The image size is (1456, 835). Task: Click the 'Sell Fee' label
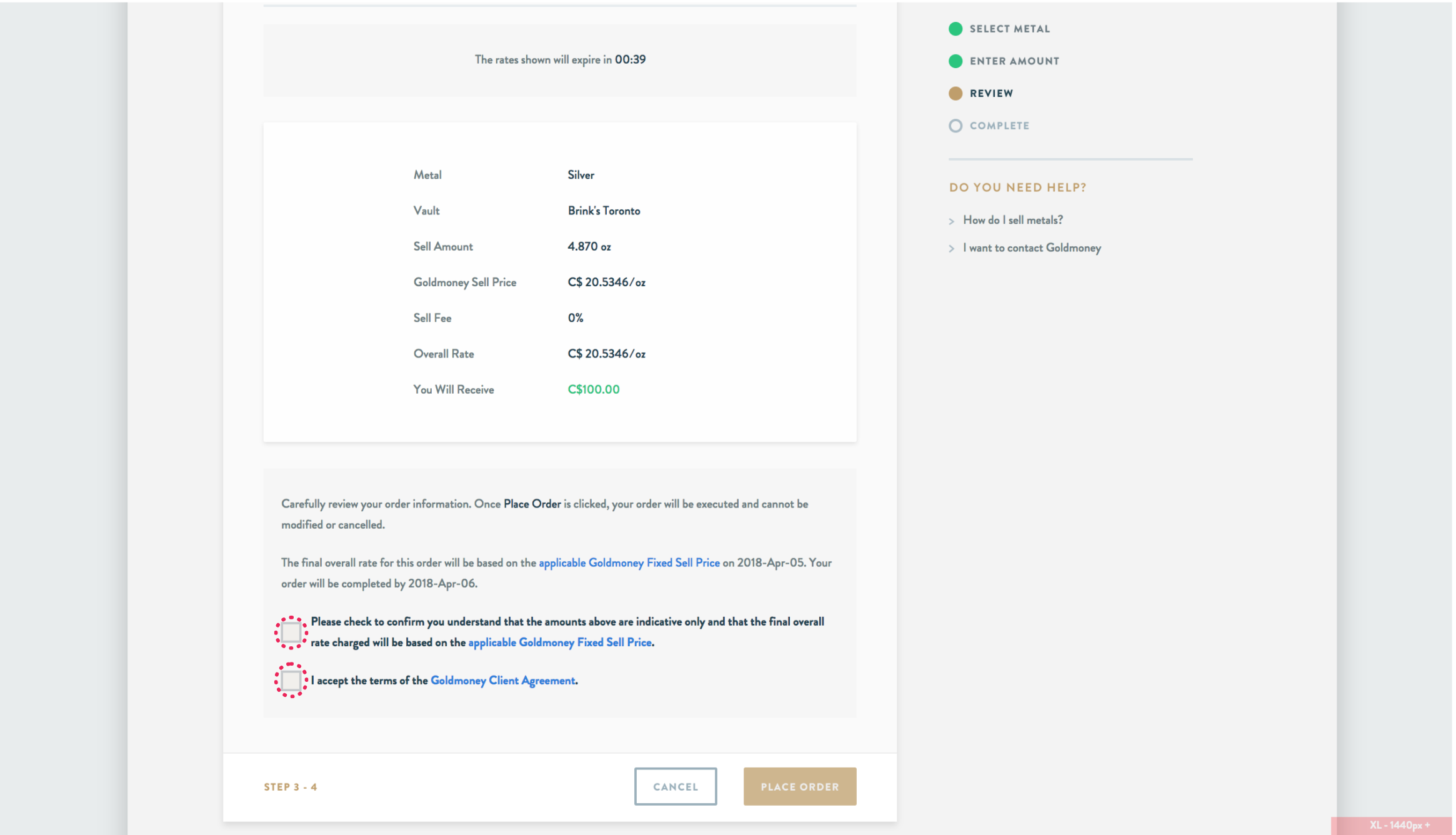click(432, 318)
